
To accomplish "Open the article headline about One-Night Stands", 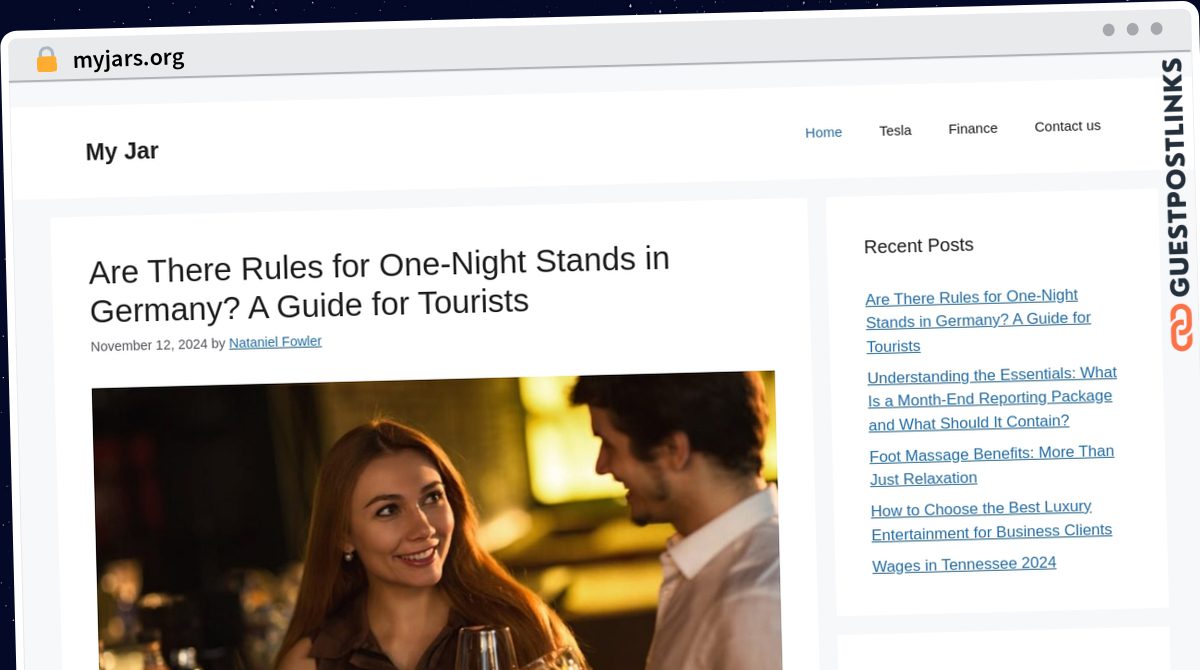I will coord(380,284).
